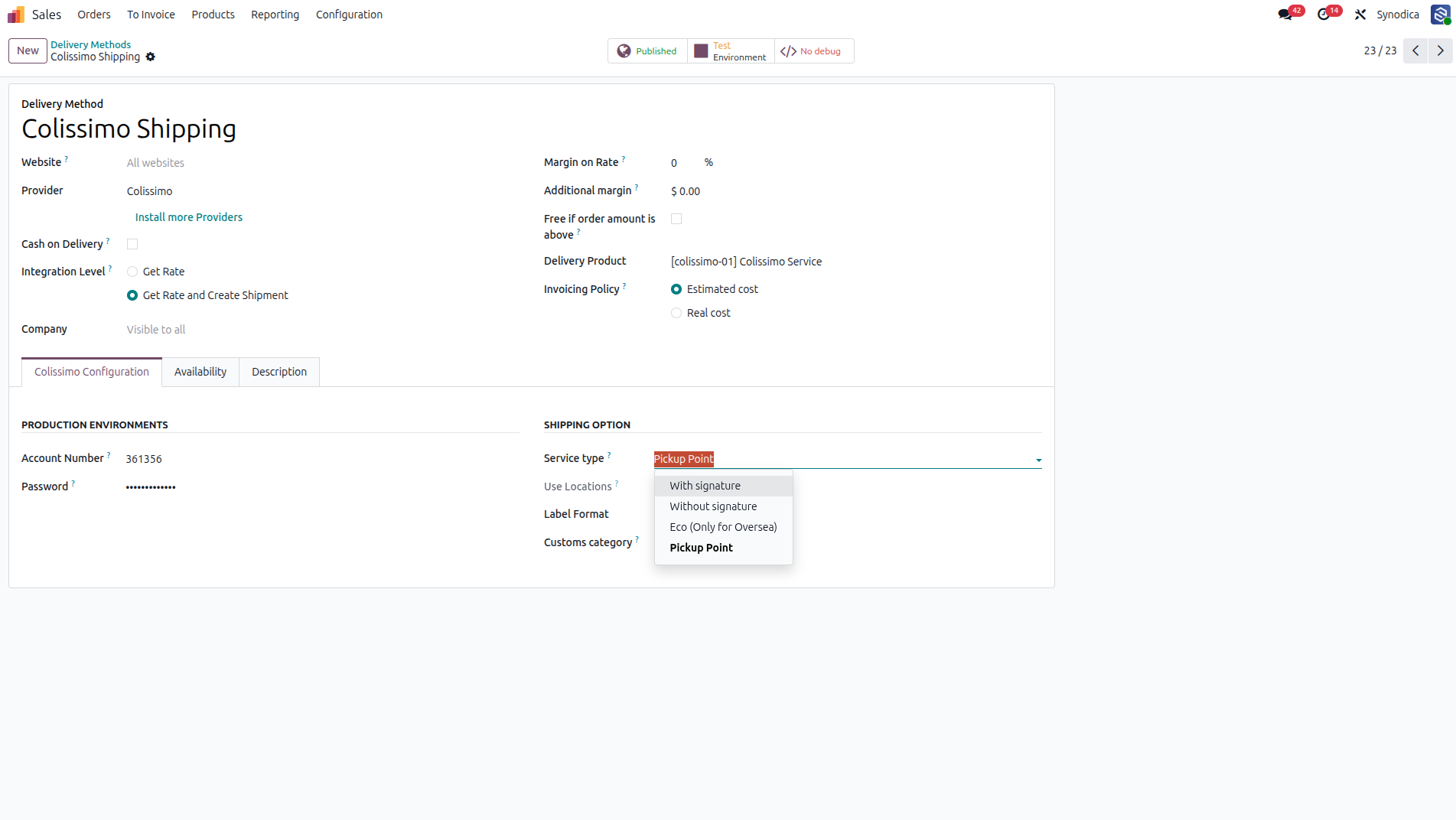The image size is (1456, 820).
Task: Open the Website selection field
Action: tap(321, 163)
